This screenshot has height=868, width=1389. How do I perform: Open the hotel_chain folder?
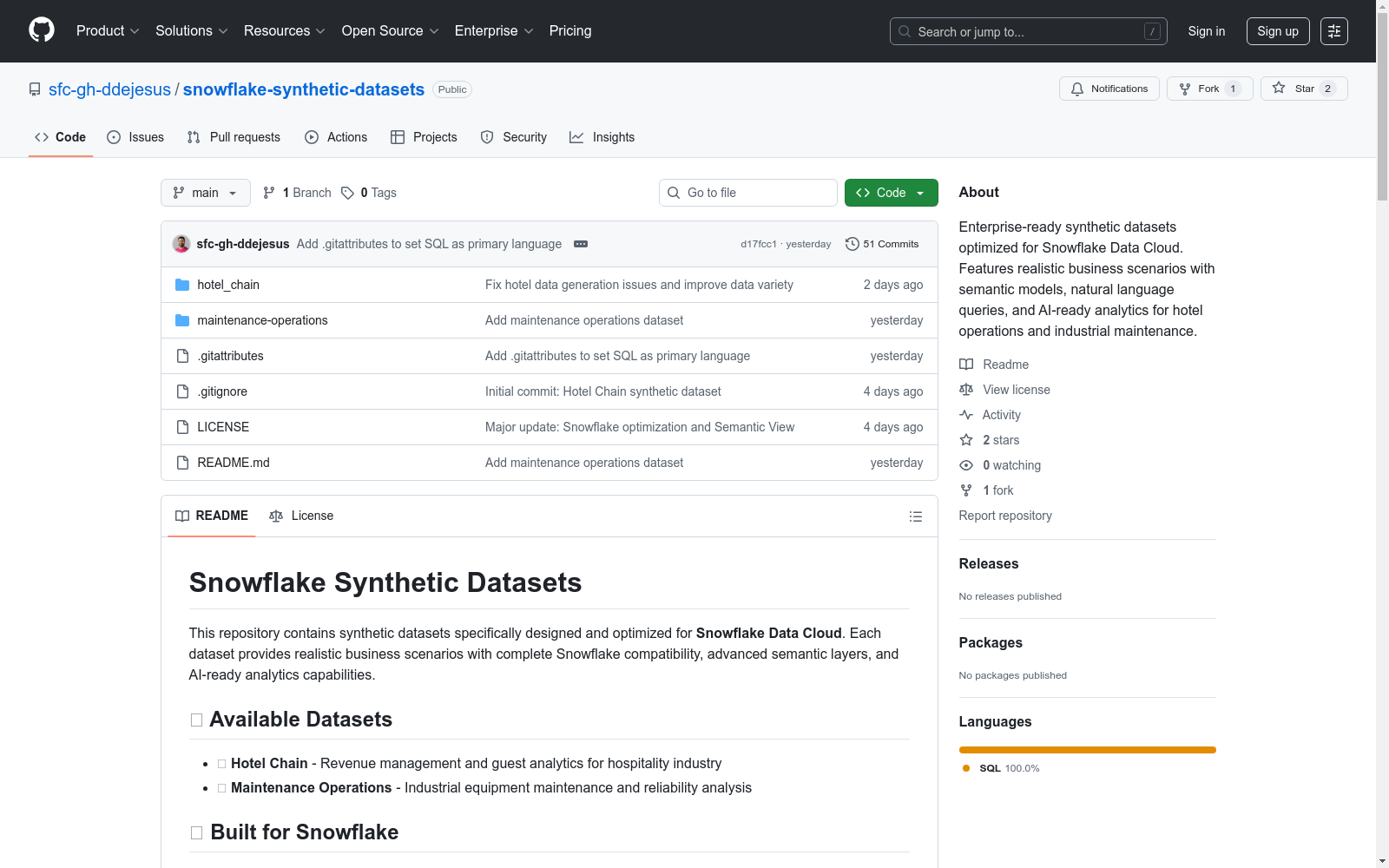coord(228,285)
